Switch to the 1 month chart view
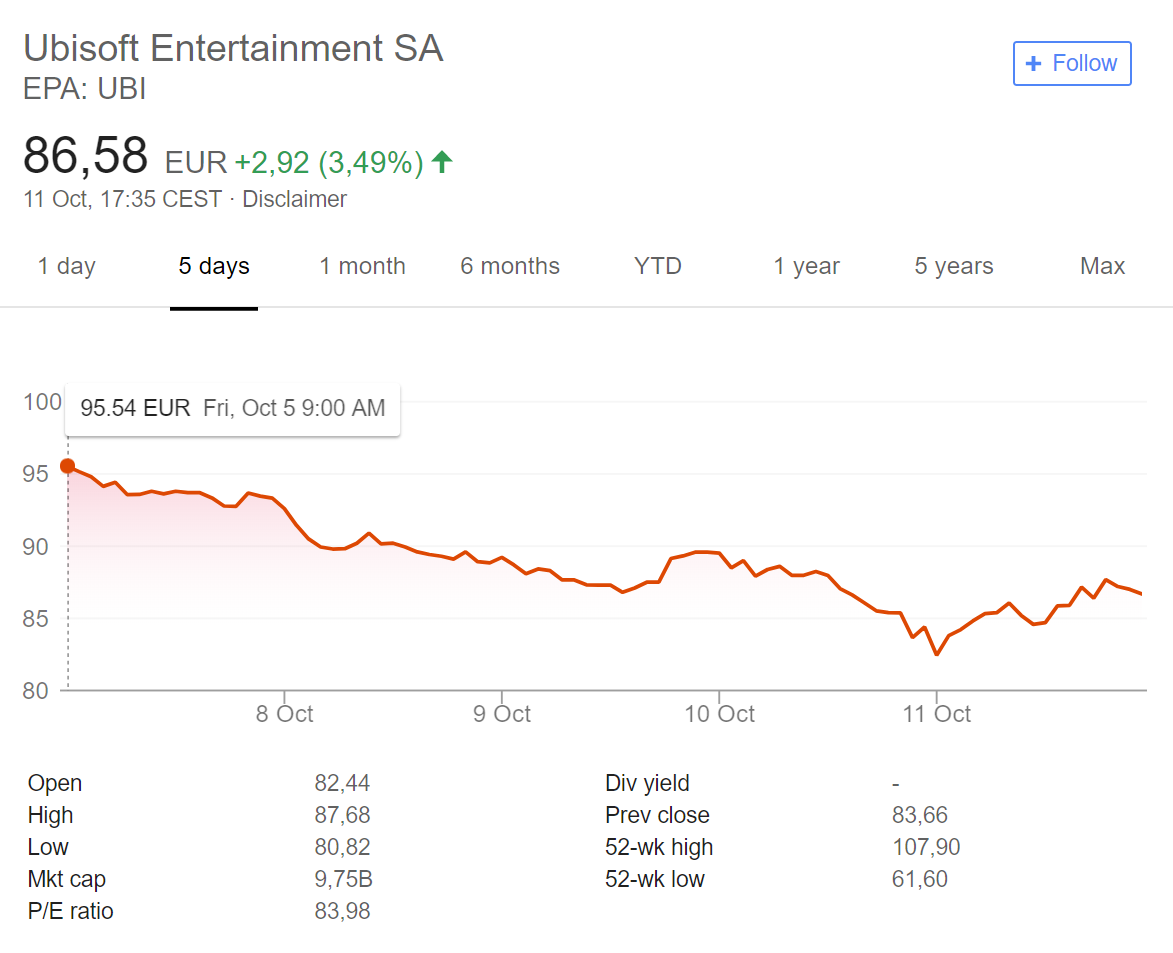Screen dimensions: 1173x953 point(362,266)
